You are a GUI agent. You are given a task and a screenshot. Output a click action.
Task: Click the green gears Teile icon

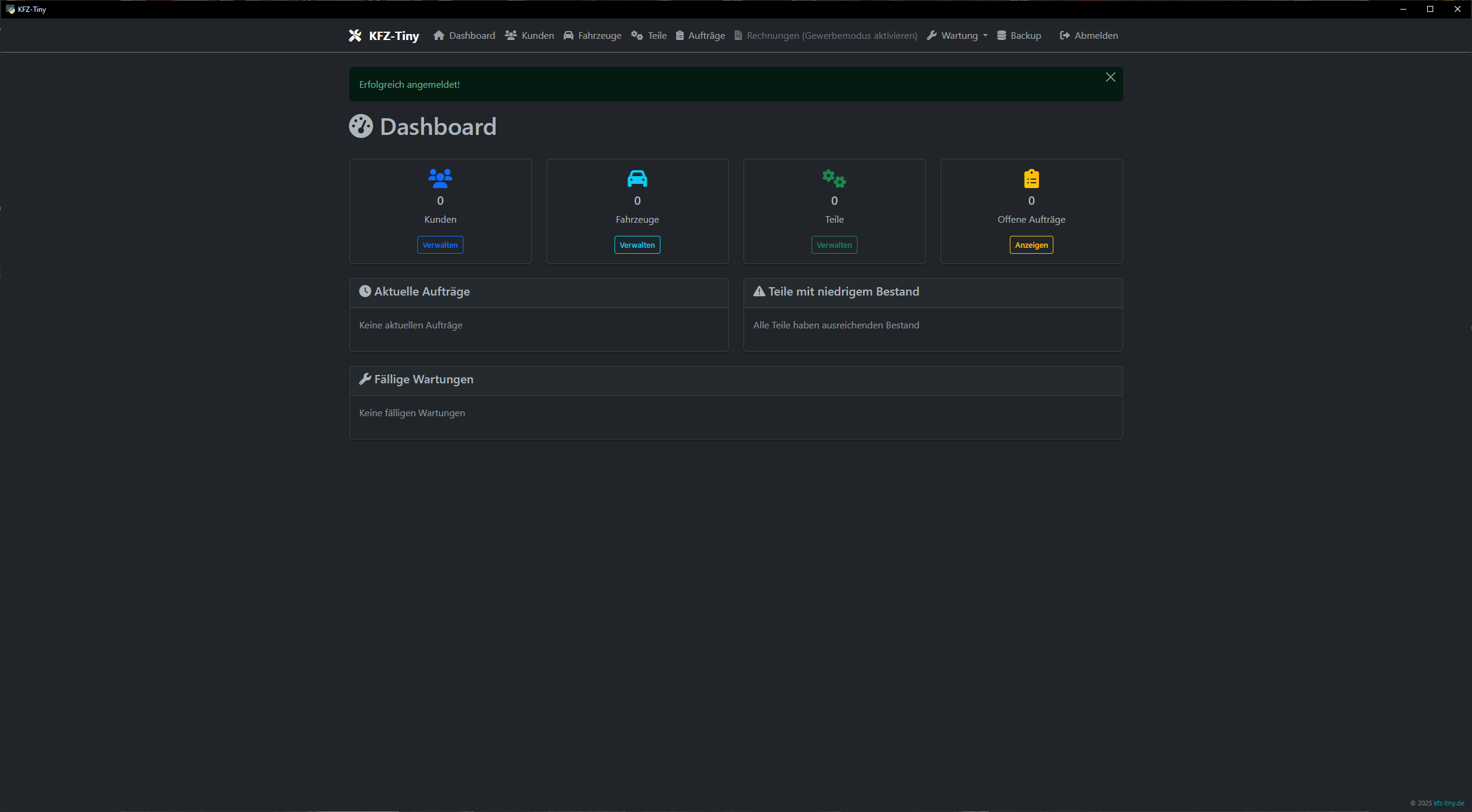[x=834, y=178]
